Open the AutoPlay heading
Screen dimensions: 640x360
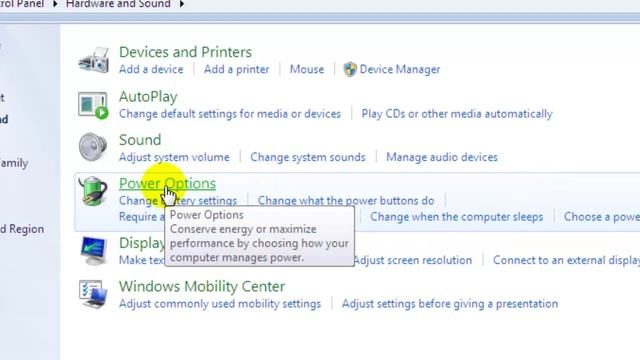pyautogui.click(x=148, y=97)
